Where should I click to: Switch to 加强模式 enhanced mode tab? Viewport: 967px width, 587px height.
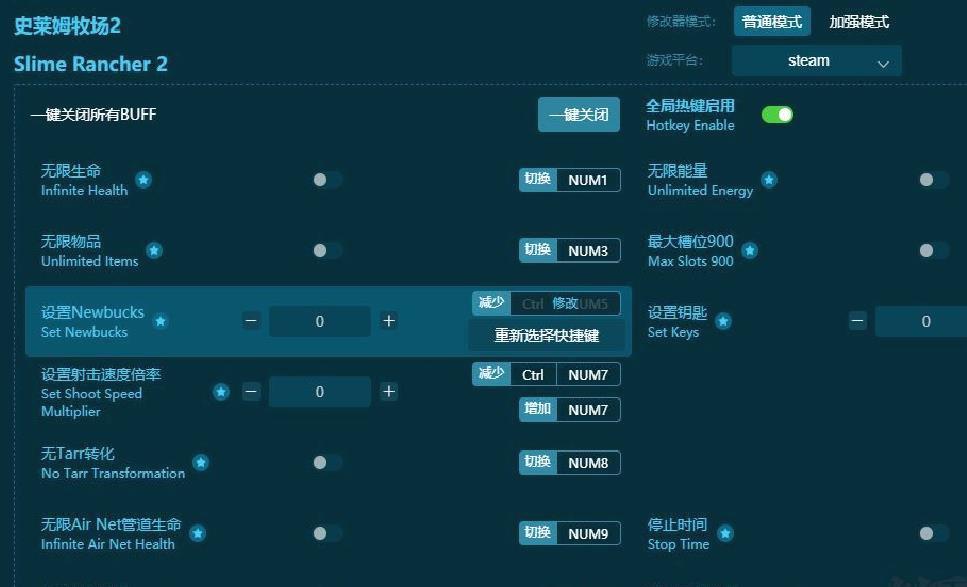click(x=859, y=22)
